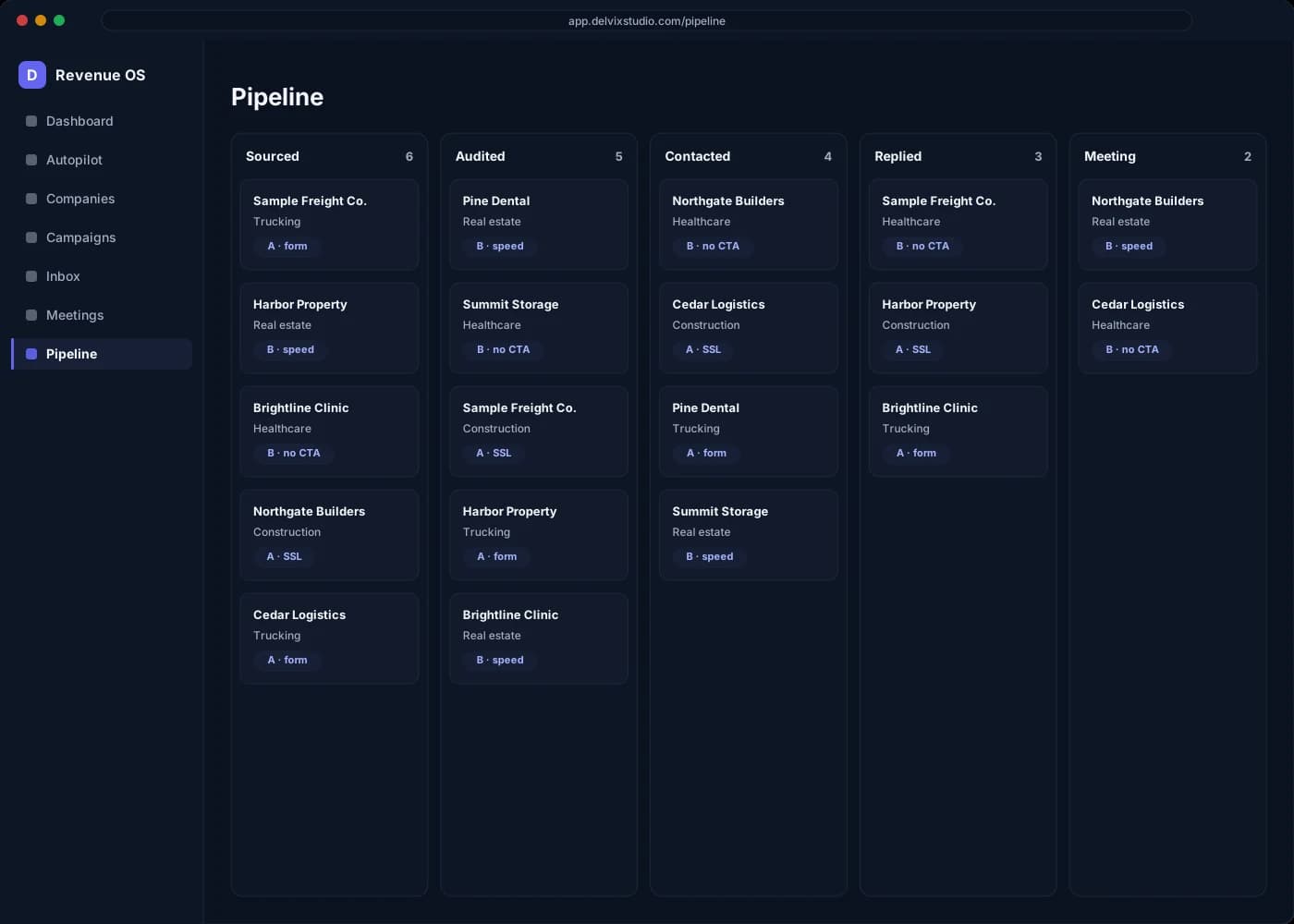Open Northgate Builders card in Contacted column

click(x=749, y=225)
